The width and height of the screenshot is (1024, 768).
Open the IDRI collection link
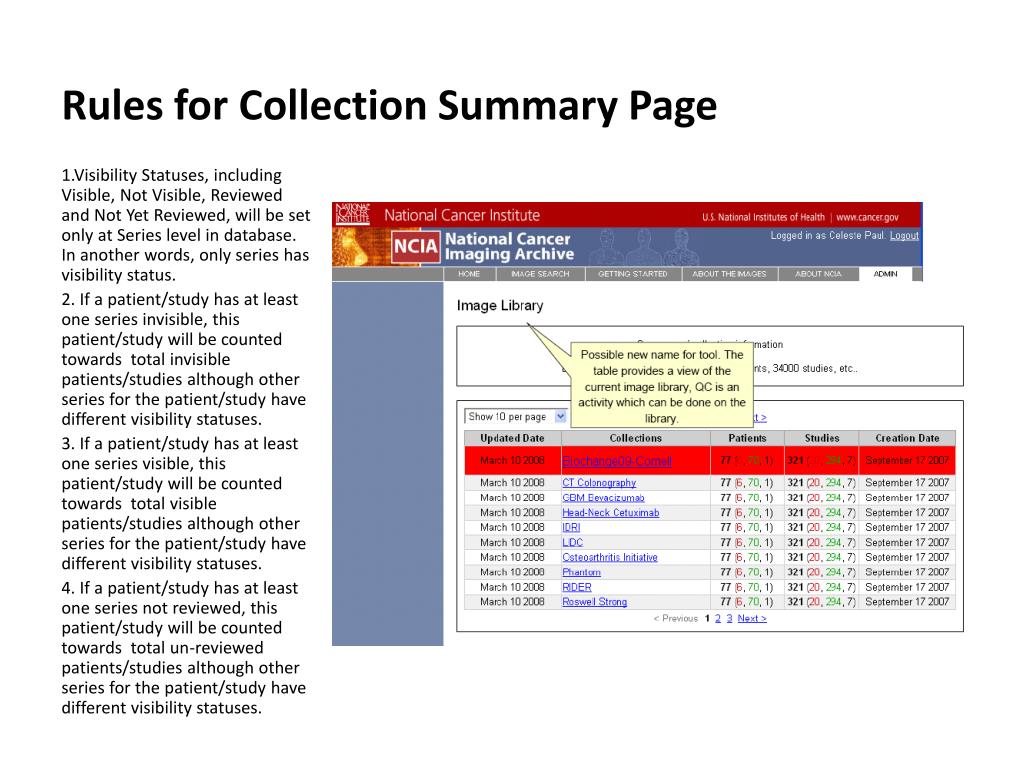571,528
